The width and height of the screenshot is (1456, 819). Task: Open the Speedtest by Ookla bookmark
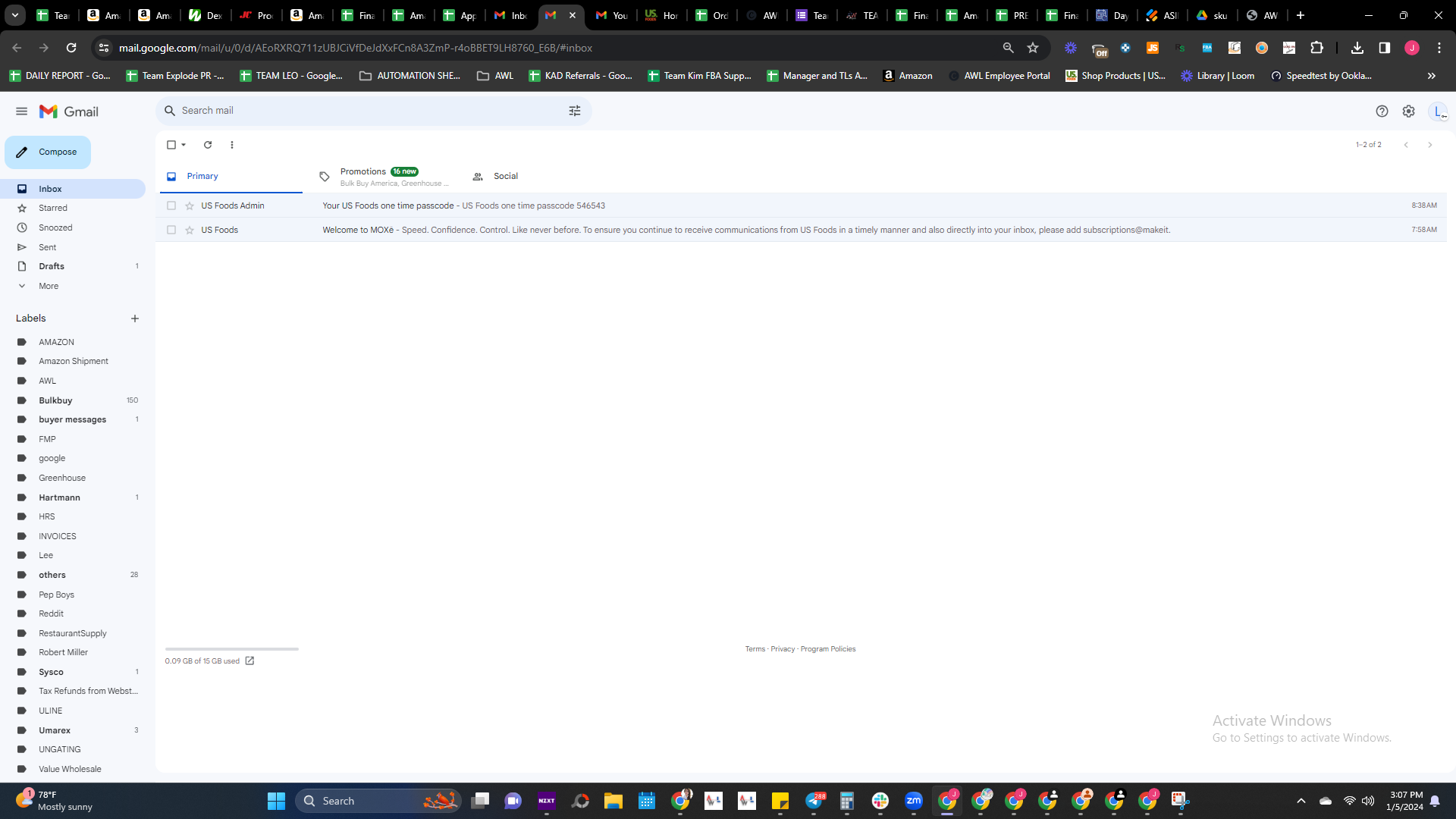tap(1321, 76)
